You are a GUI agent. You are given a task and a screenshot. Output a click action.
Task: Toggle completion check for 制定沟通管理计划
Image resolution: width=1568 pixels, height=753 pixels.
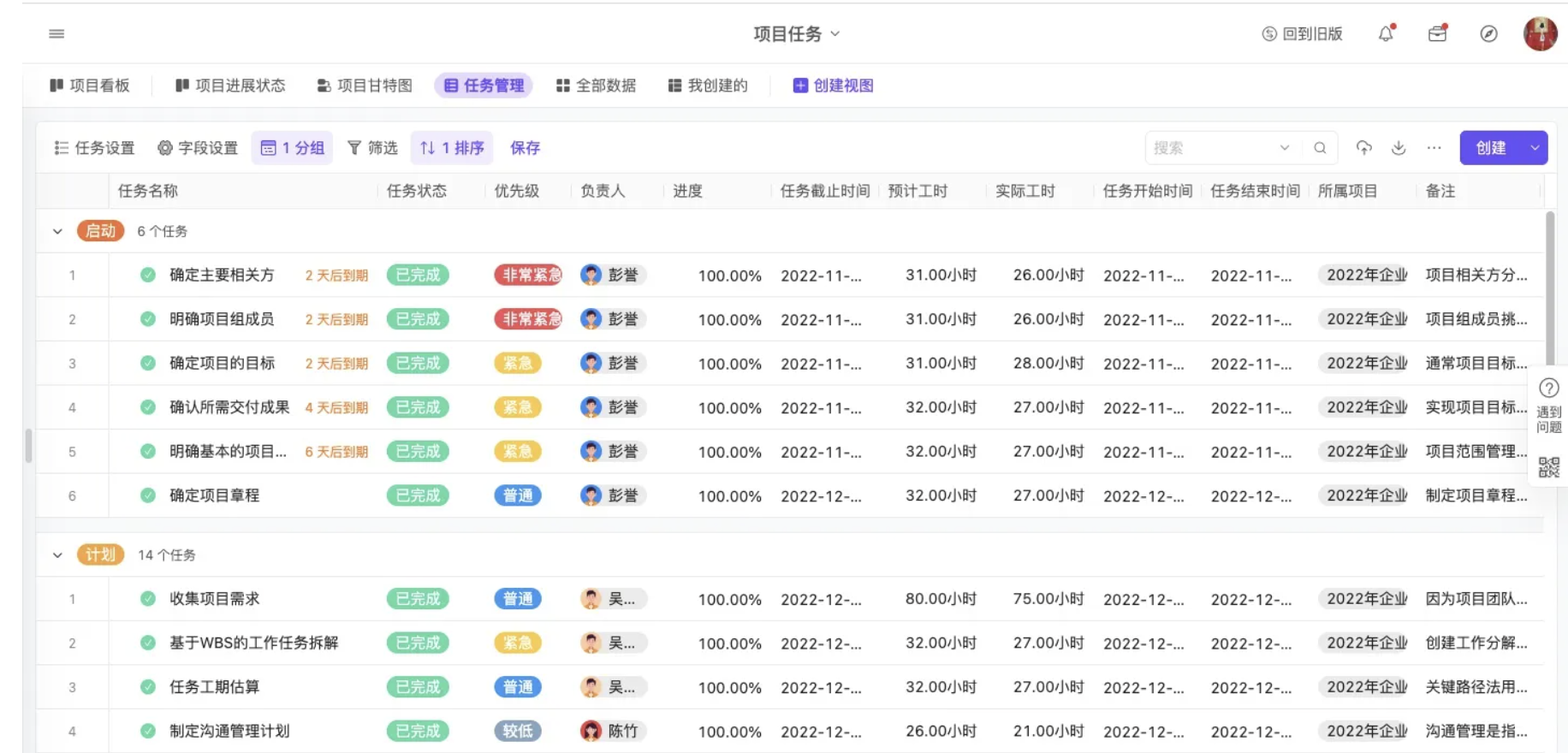pos(148,731)
